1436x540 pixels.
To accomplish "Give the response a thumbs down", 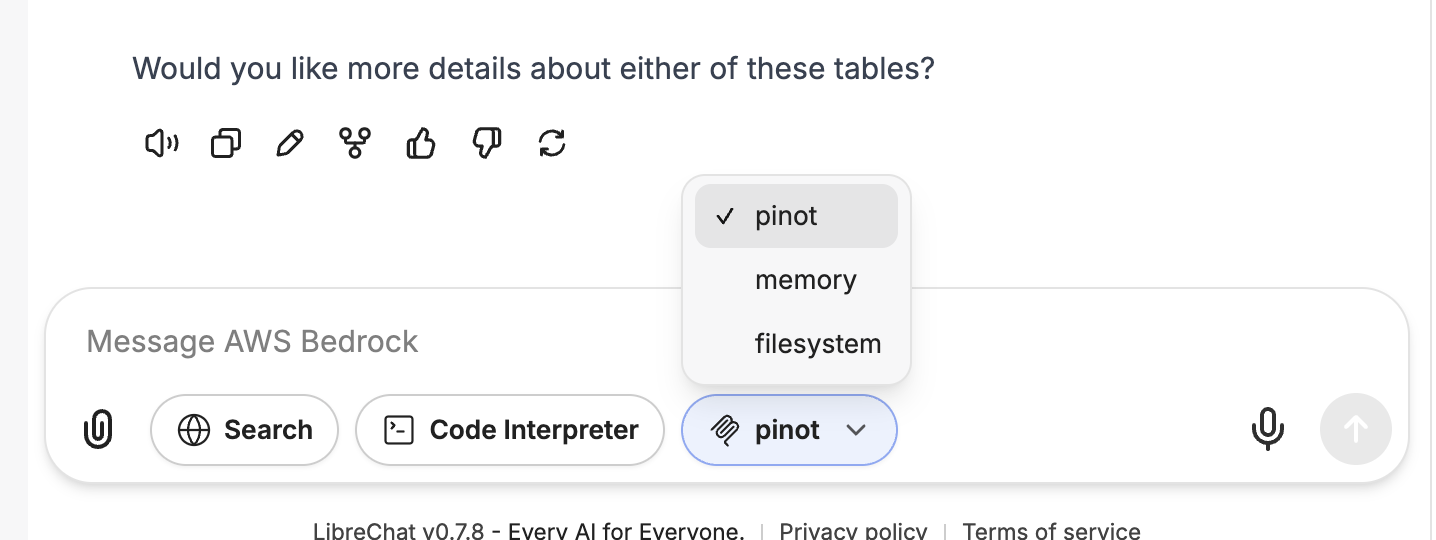I will coord(486,144).
